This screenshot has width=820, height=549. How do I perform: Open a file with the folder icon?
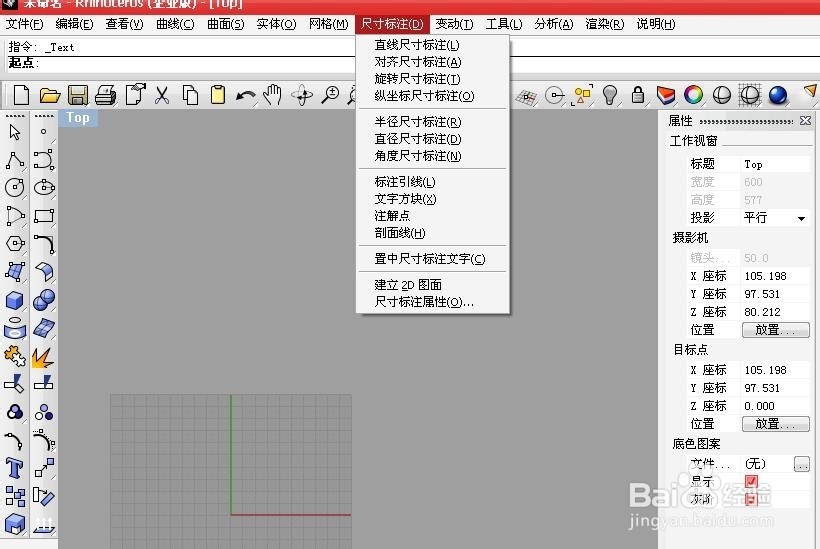[x=50, y=95]
